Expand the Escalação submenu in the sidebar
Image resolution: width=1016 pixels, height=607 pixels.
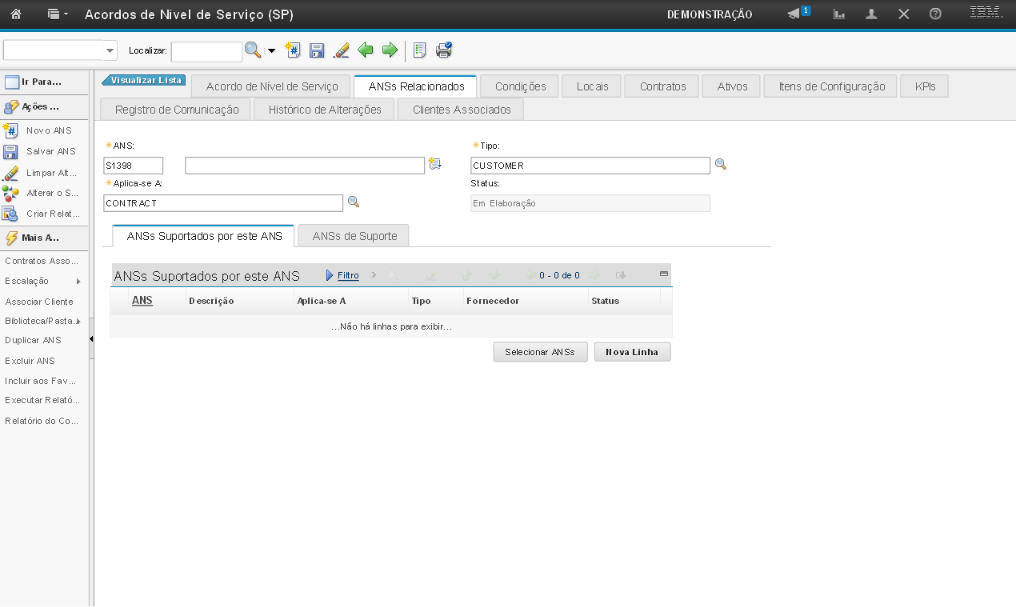point(77,281)
